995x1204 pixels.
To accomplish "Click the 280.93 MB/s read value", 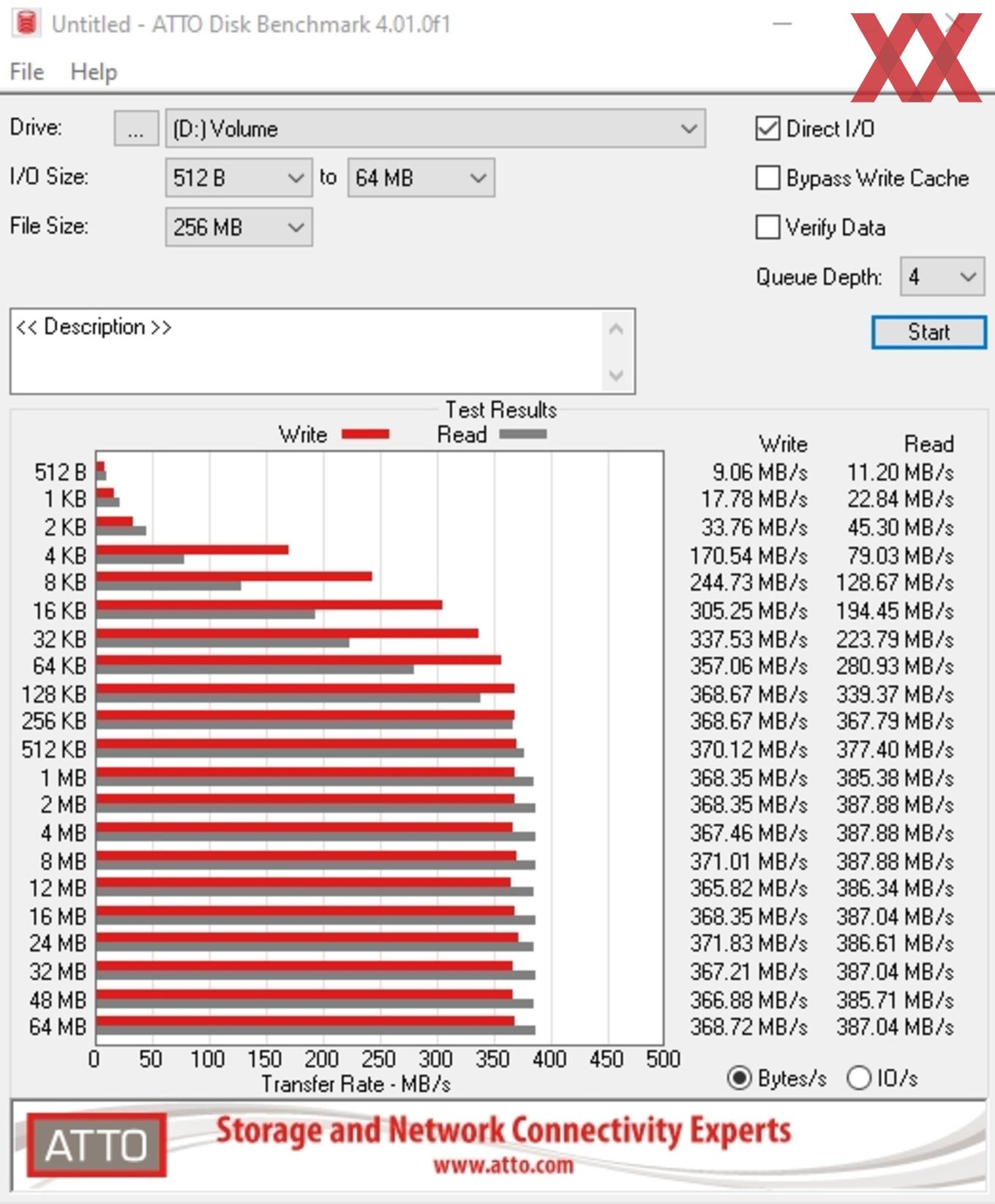I will pyautogui.click(x=895, y=666).
